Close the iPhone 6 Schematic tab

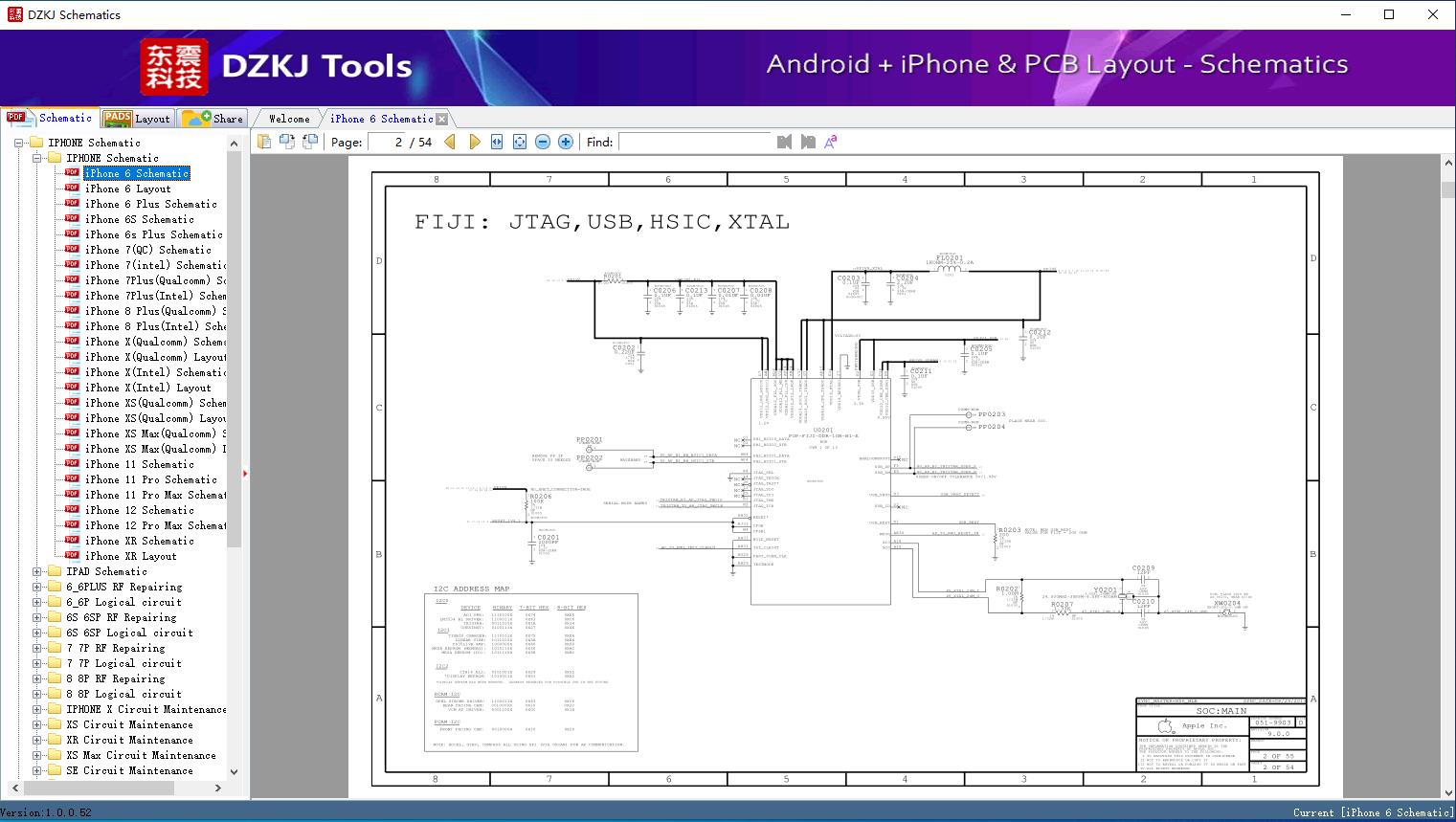tap(441, 120)
